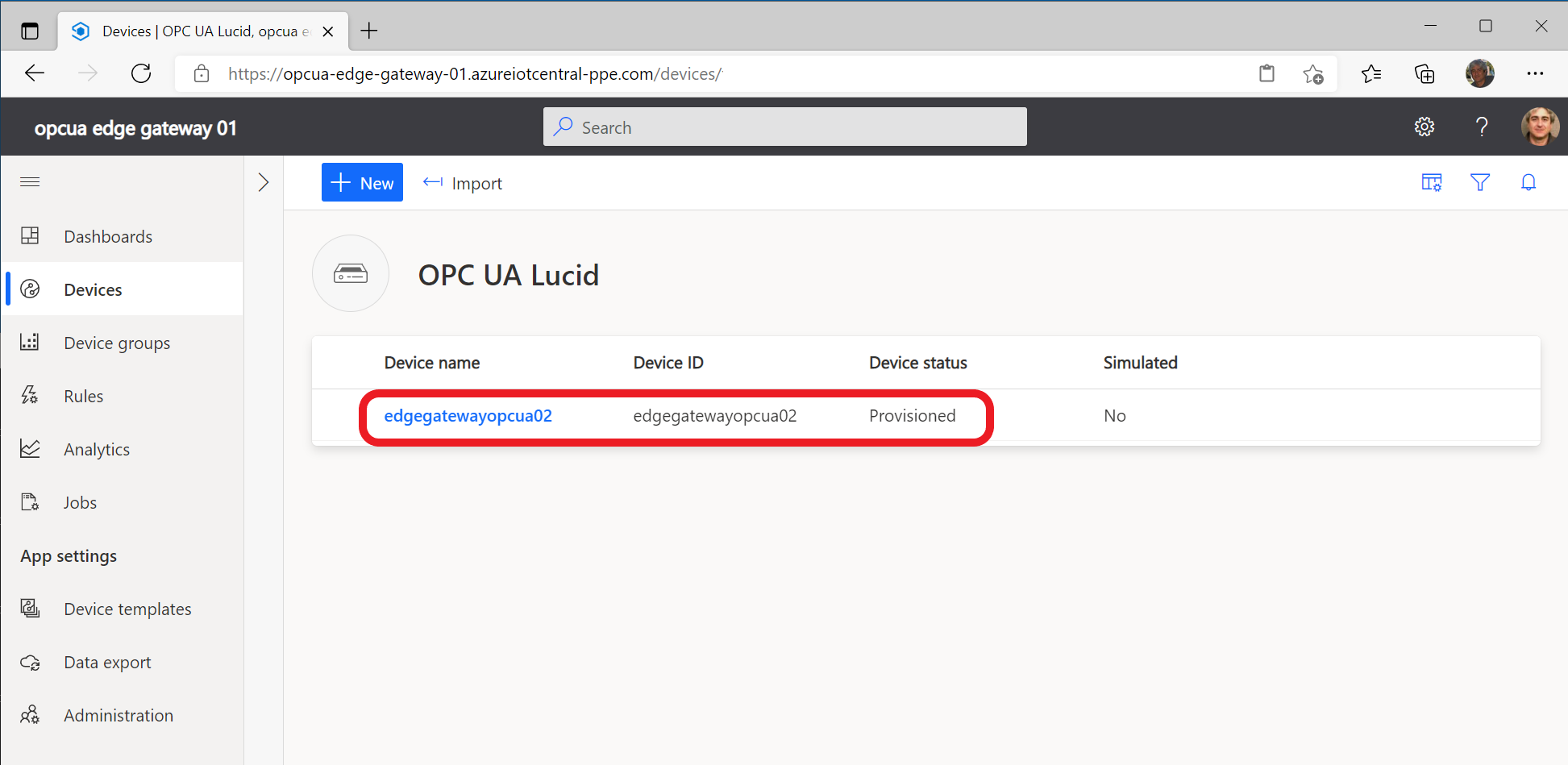Viewport: 1568px width, 765px height.
Task: Click the OPC UA Lucid device icon
Action: (x=351, y=273)
